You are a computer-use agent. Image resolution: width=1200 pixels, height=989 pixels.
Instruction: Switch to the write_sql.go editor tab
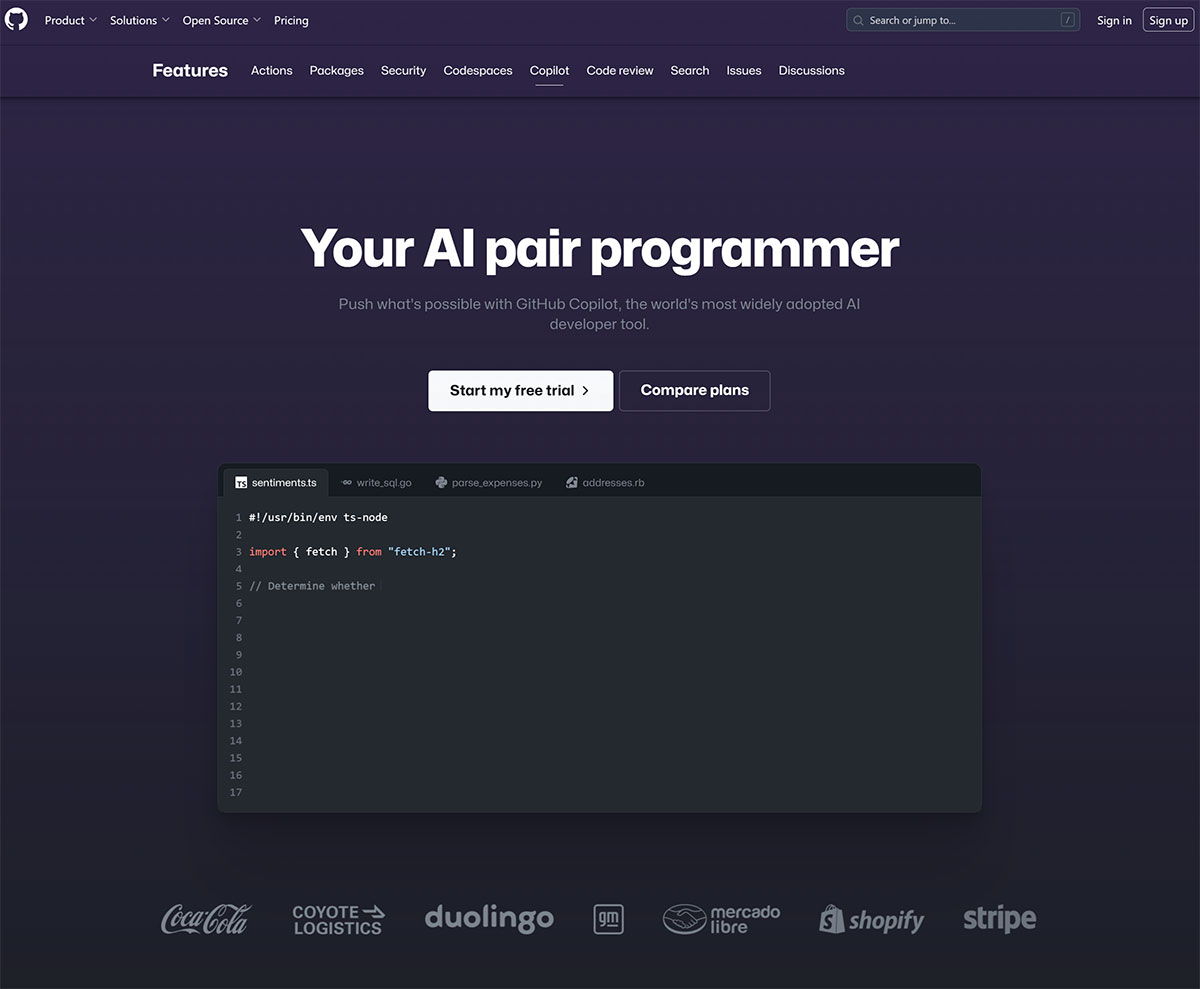(x=377, y=482)
